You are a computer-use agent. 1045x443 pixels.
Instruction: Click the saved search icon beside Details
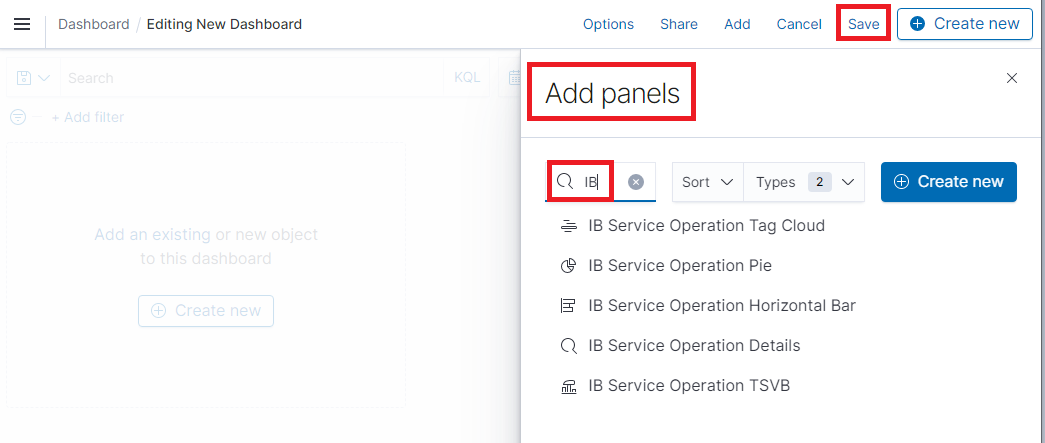point(569,346)
